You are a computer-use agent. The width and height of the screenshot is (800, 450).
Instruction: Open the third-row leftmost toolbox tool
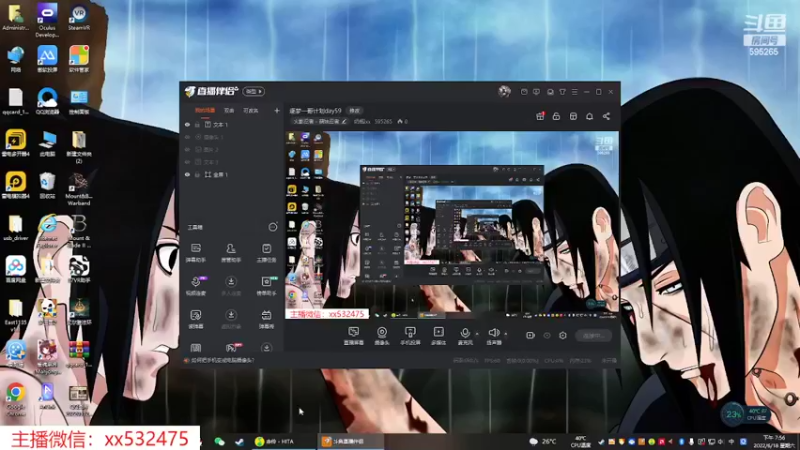pyautogui.click(x=196, y=319)
